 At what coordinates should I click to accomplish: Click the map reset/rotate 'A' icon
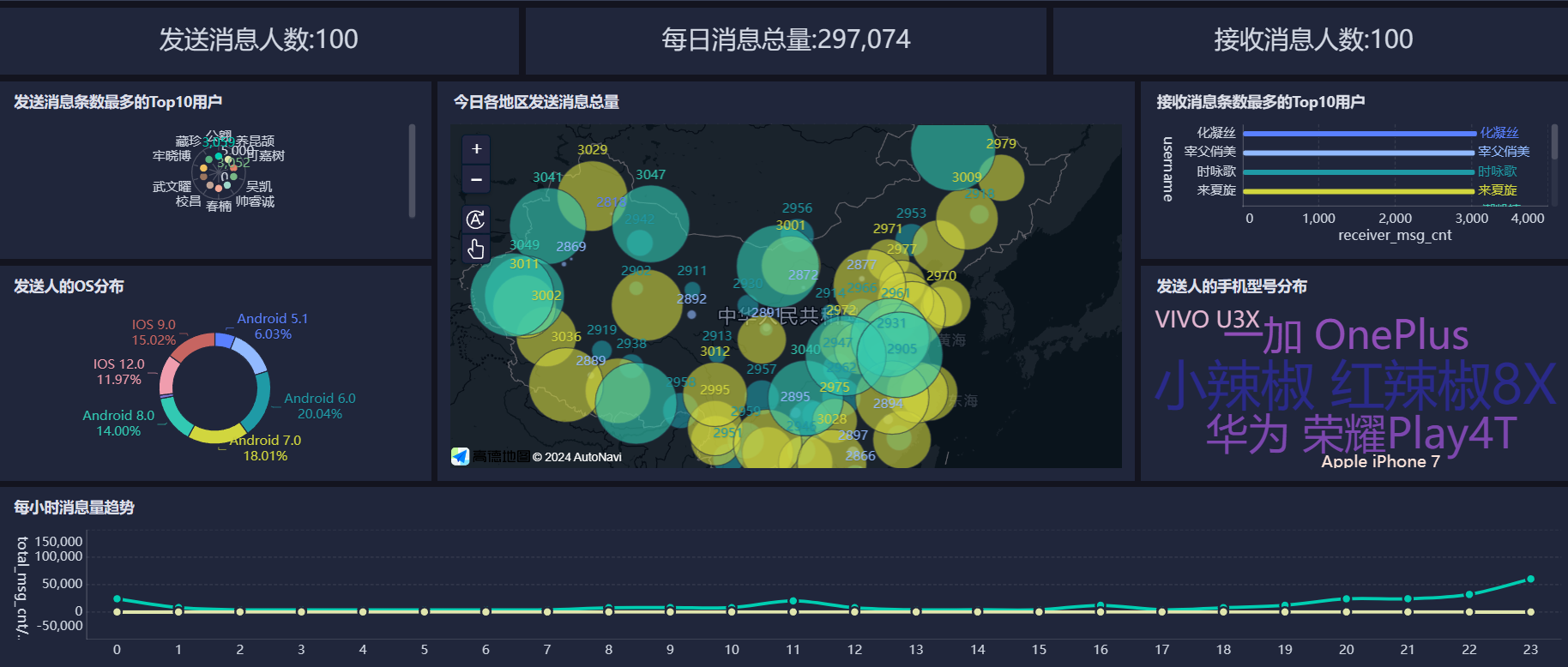pos(476,219)
